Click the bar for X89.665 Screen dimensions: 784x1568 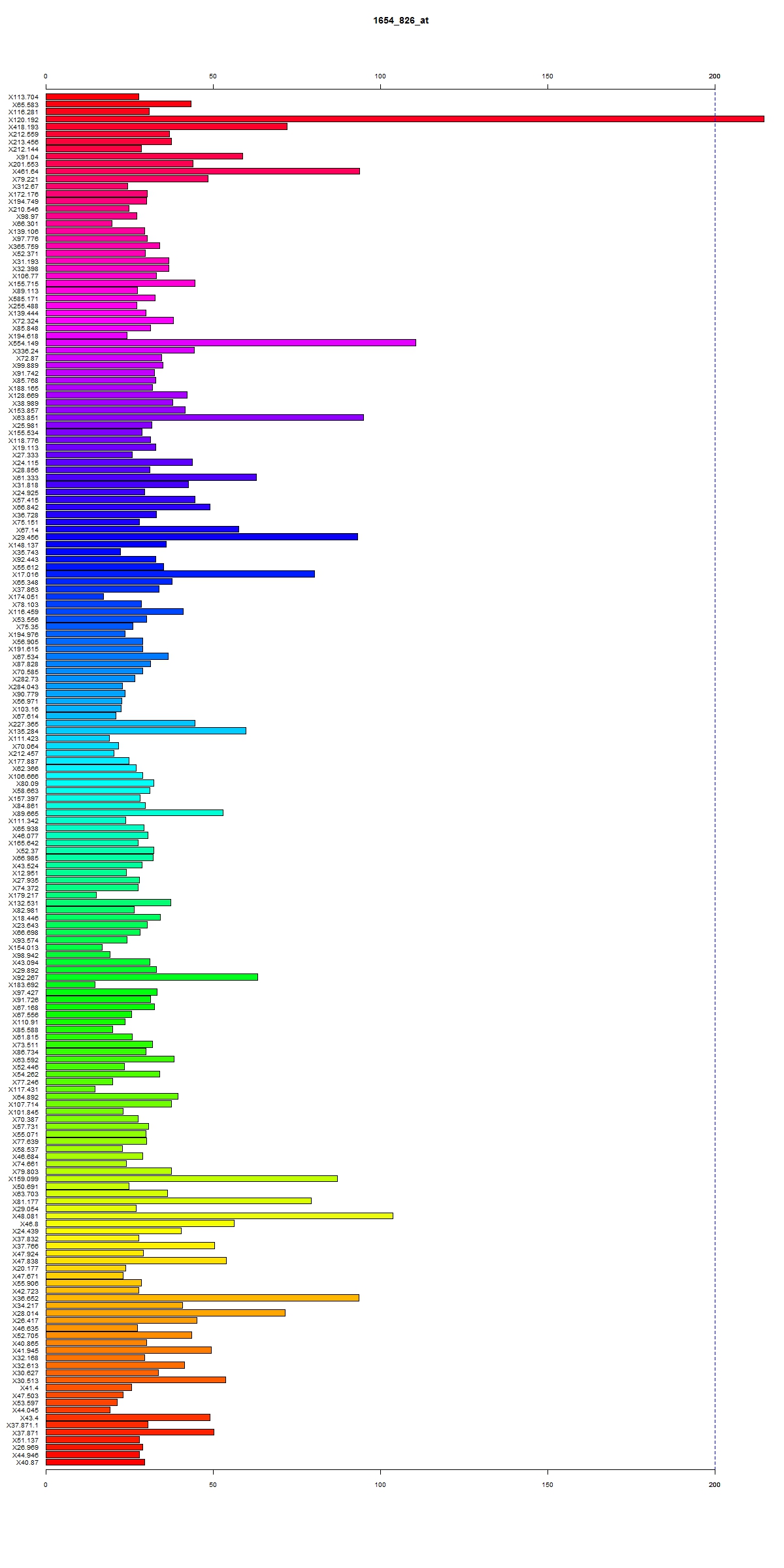(135, 813)
